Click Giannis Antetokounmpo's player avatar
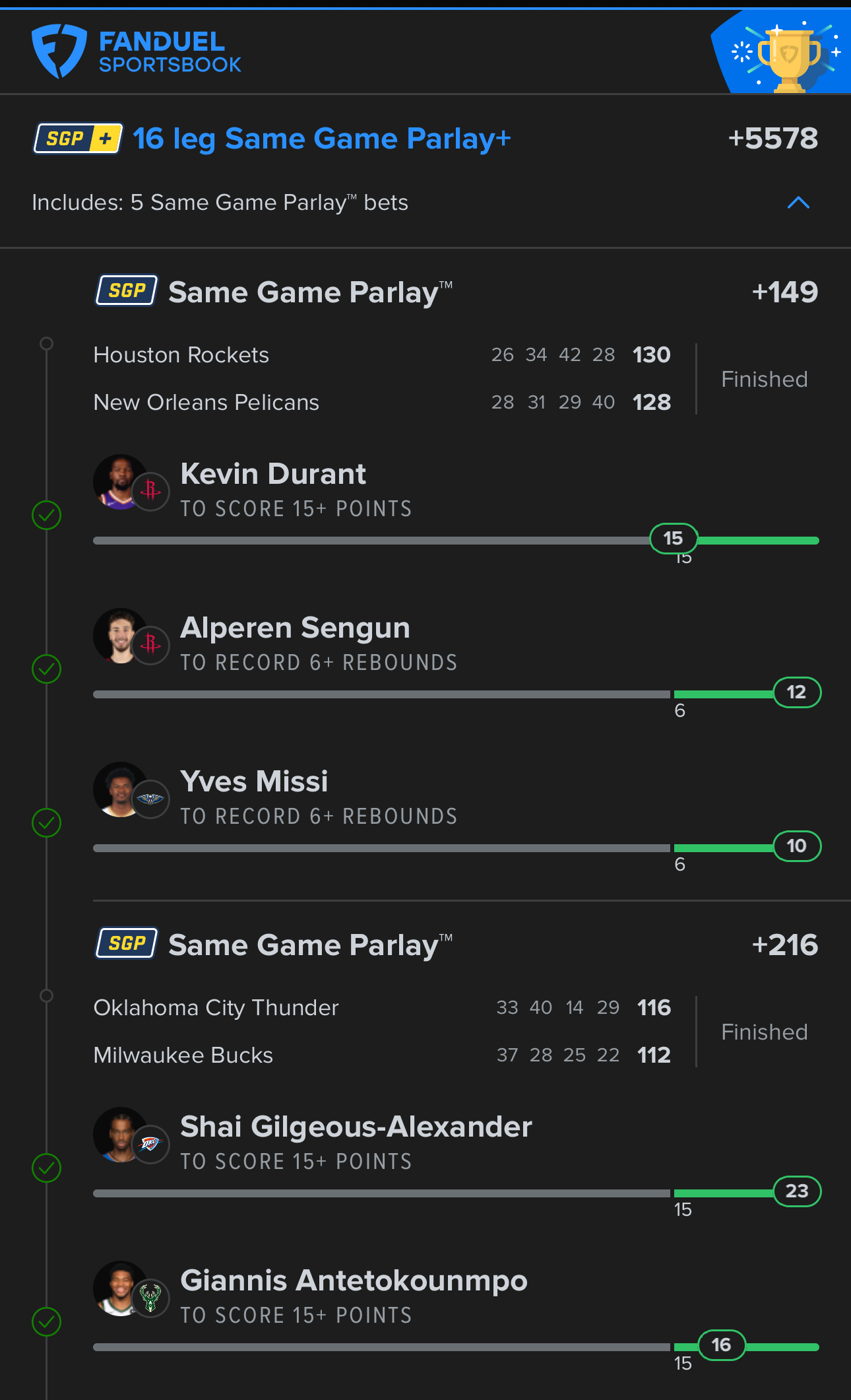Image resolution: width=851 pixels, height=1400 pixels. [121, 1288]
